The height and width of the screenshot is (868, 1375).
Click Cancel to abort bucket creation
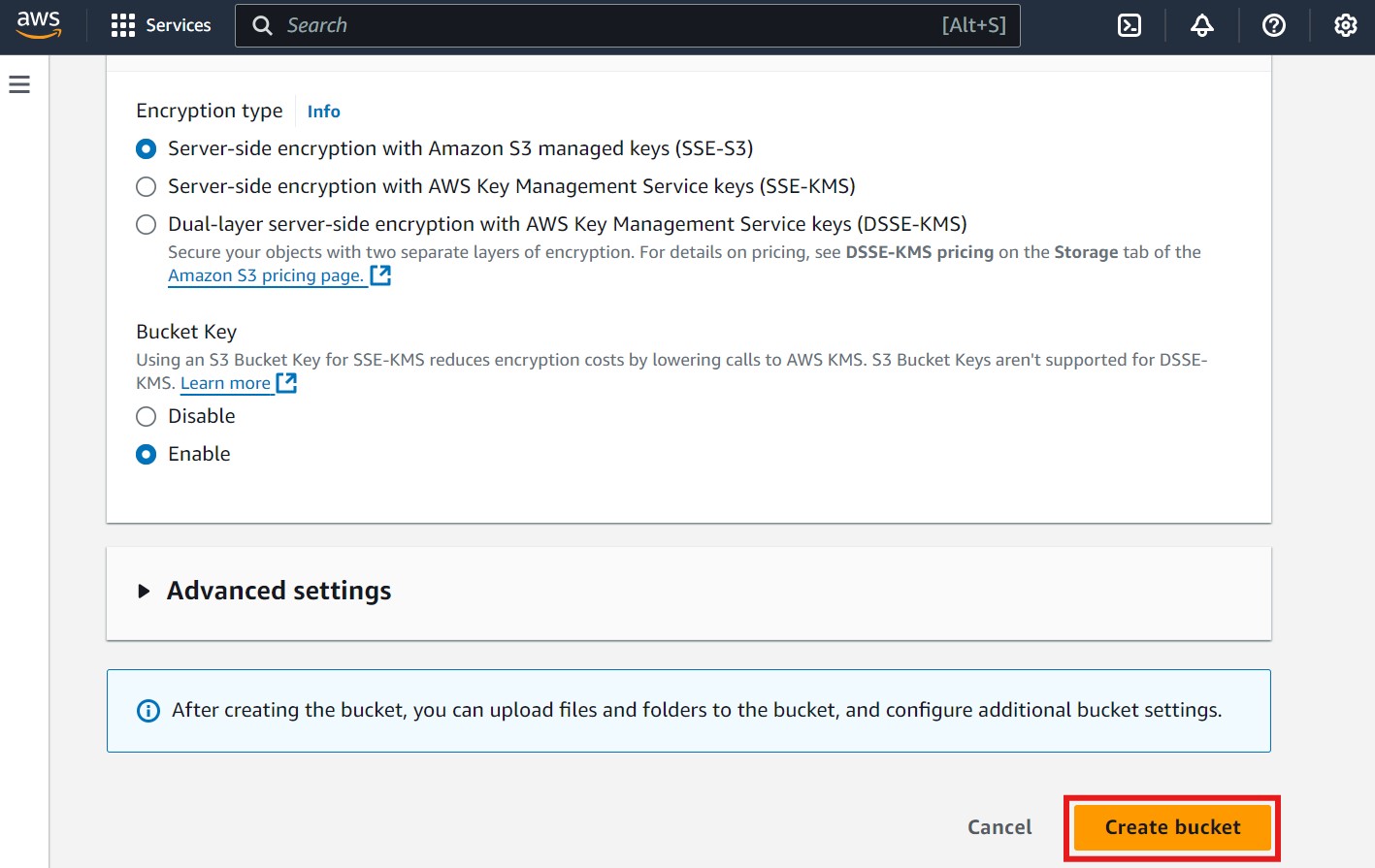coord(999,826)
